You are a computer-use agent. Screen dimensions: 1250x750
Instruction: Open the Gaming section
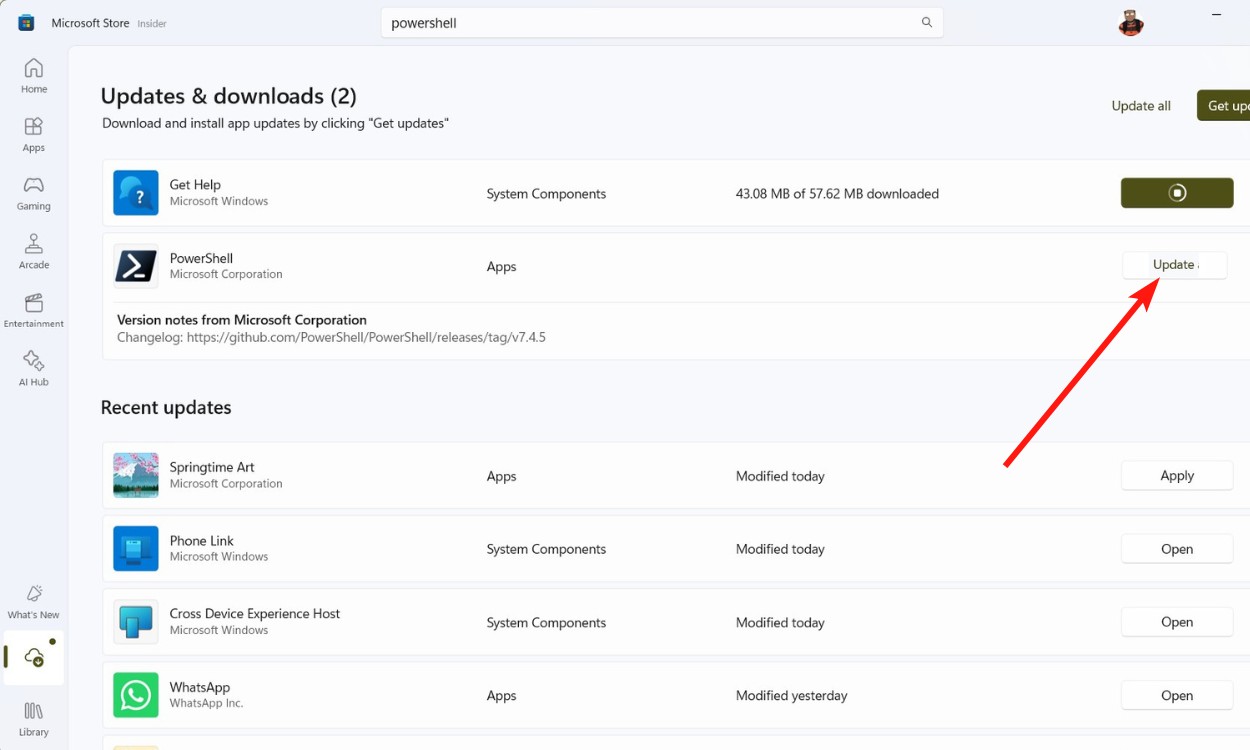tap(33, 192)
